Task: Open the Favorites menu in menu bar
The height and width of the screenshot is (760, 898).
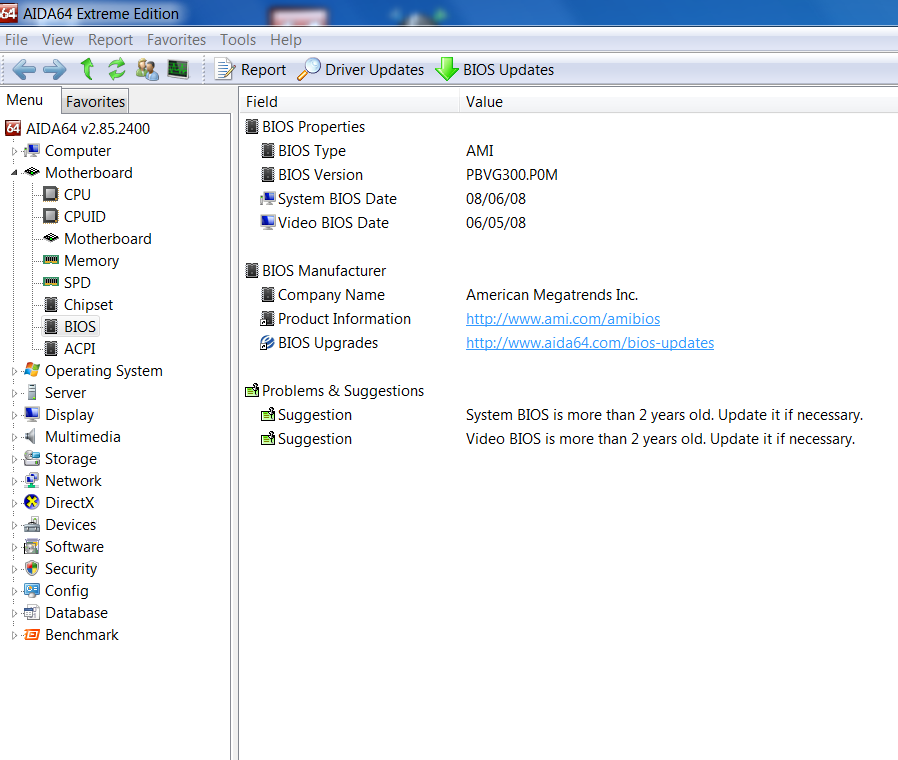Action: pos(176,40)
